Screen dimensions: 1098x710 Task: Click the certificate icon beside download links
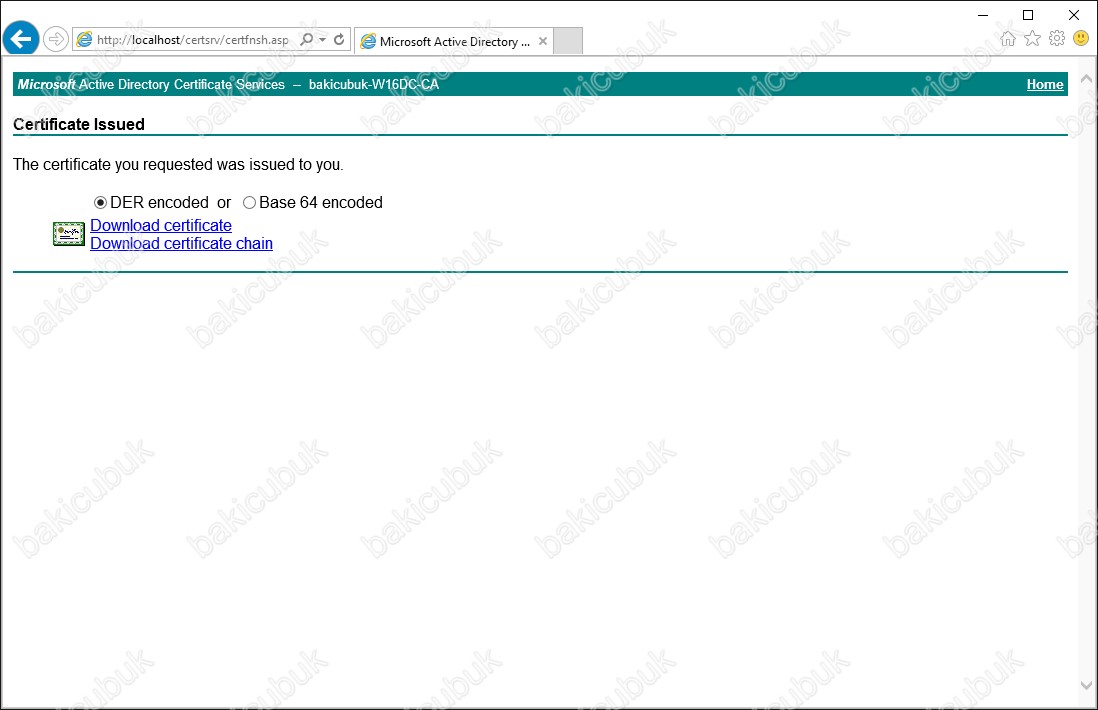pyautogui.click(x=69, y=234)
